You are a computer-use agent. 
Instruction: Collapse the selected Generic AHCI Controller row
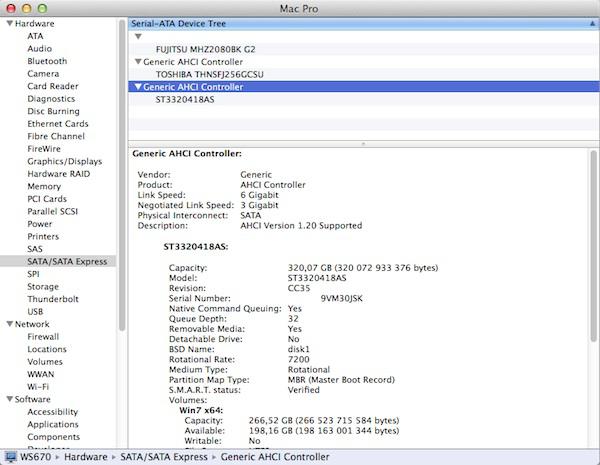pyautogui.click(x=138, y=87)
